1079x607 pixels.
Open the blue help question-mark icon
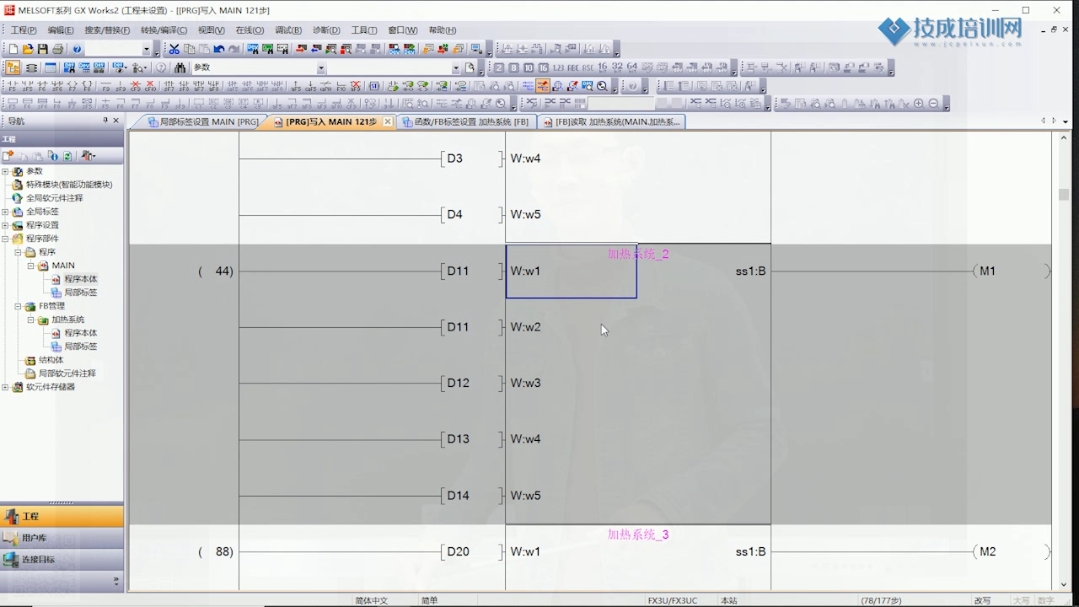click(x=77, y=49)
